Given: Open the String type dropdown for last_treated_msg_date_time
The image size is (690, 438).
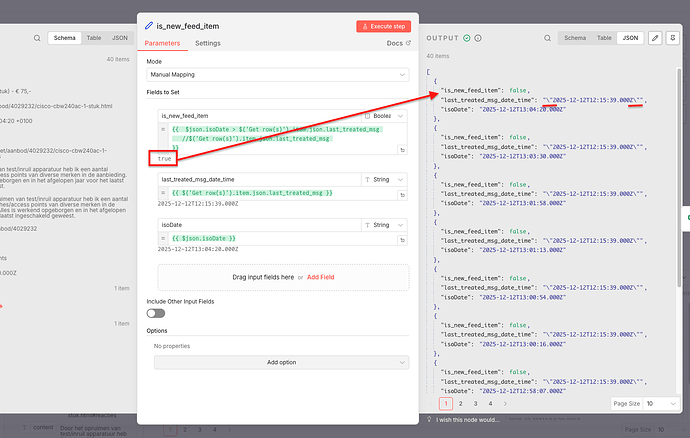Looking at the screenshot, I should click(x=382, y=179).
